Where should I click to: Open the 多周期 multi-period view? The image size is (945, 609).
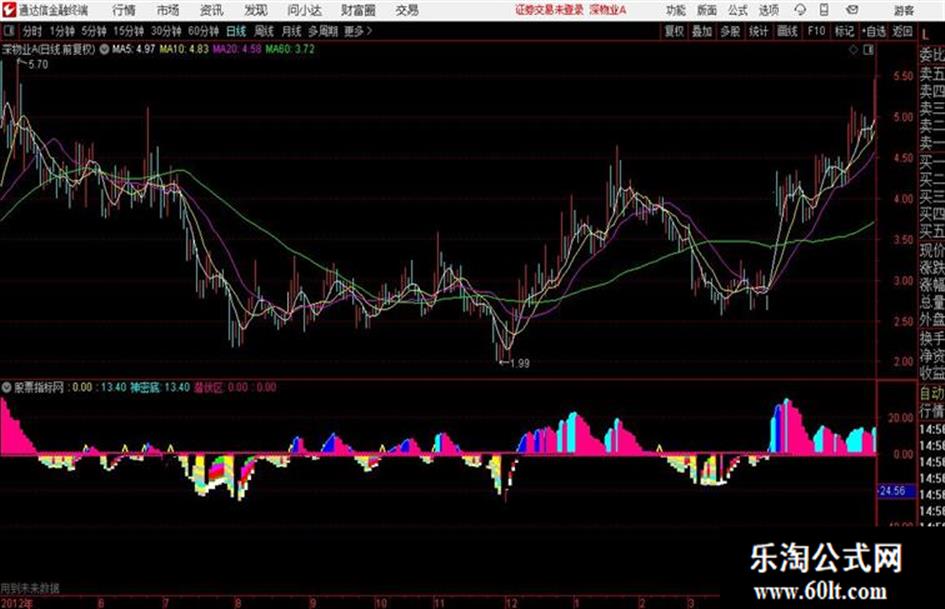(323, 31)
